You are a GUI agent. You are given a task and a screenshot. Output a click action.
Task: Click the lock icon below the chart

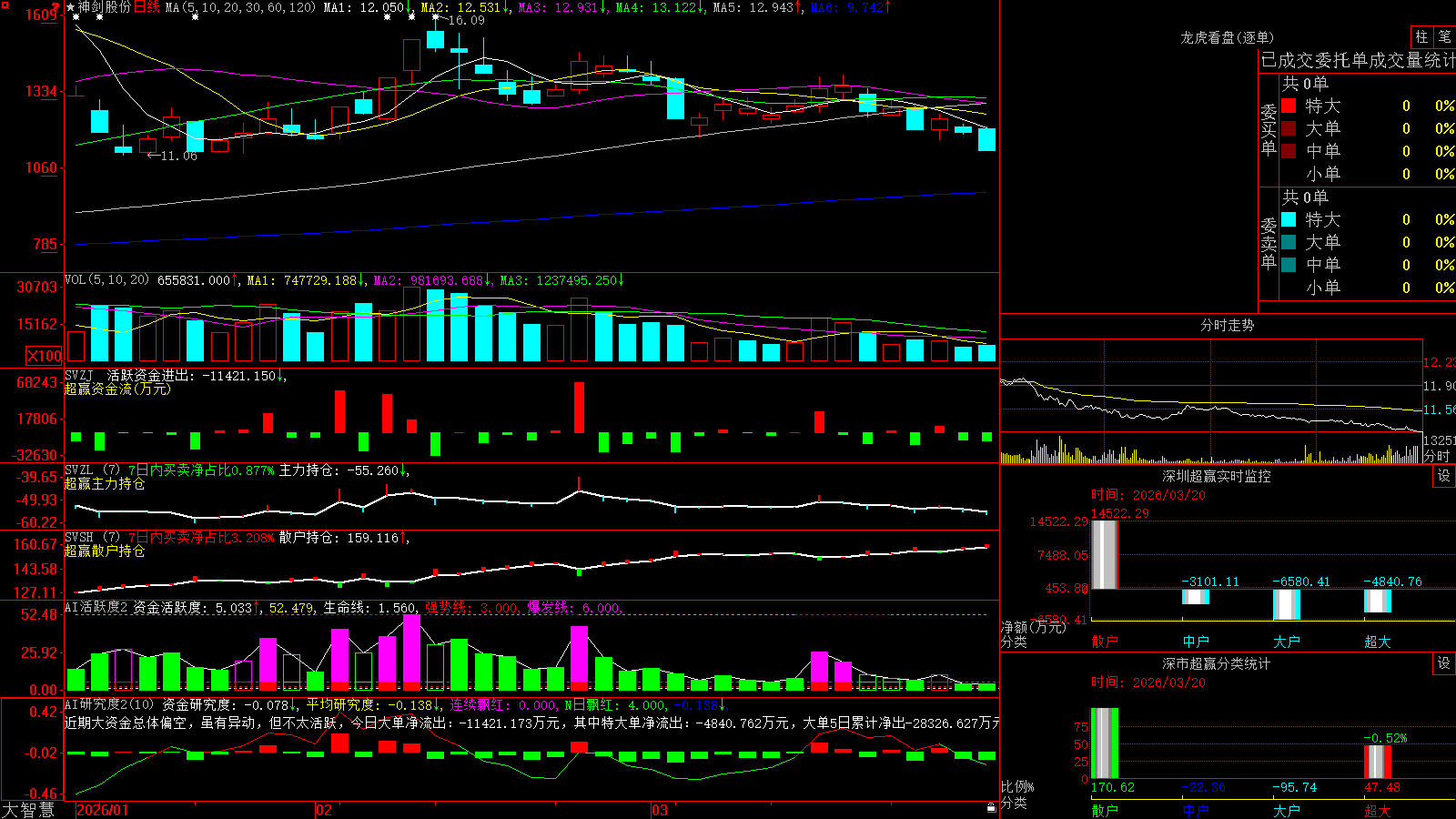coord(992,807)
